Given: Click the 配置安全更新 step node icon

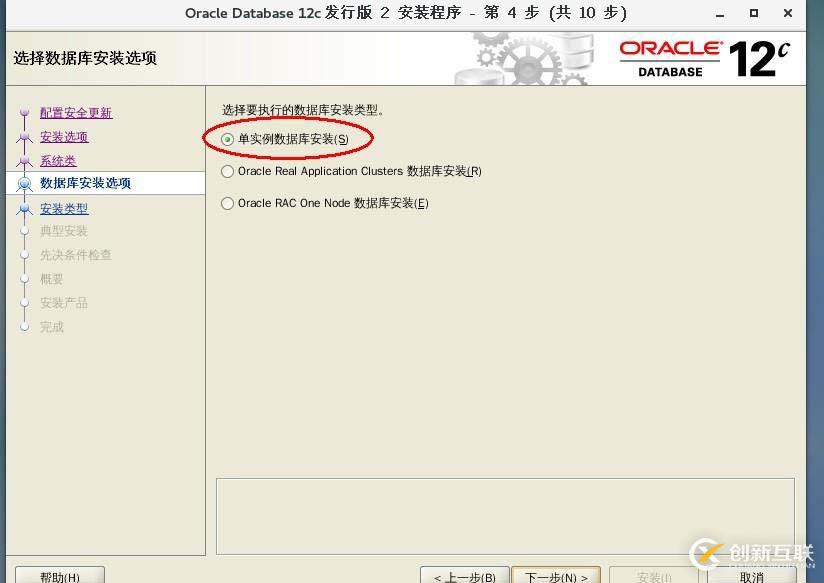Looking at the screenshot, I should 24,113.
